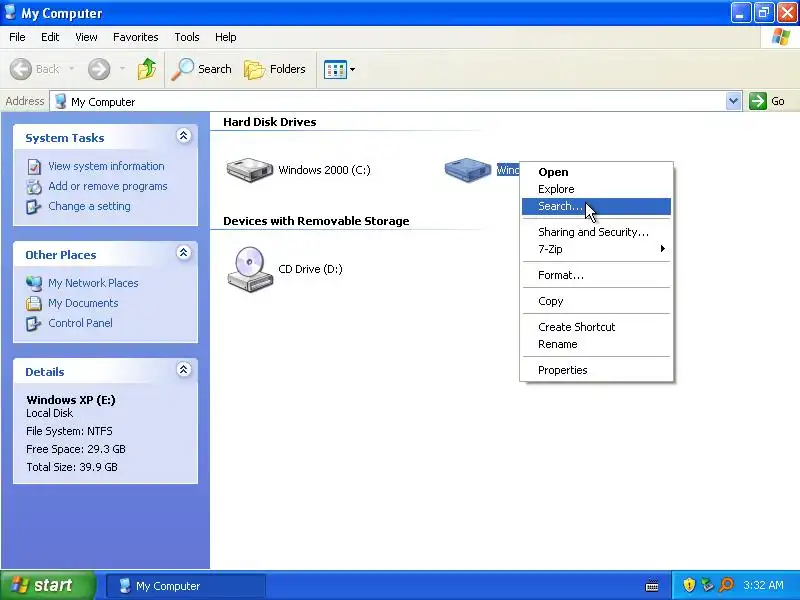Viewport: 800px width, 600px height.
Task: Click the Control Panel icon in Other Places
Action: 34,323
